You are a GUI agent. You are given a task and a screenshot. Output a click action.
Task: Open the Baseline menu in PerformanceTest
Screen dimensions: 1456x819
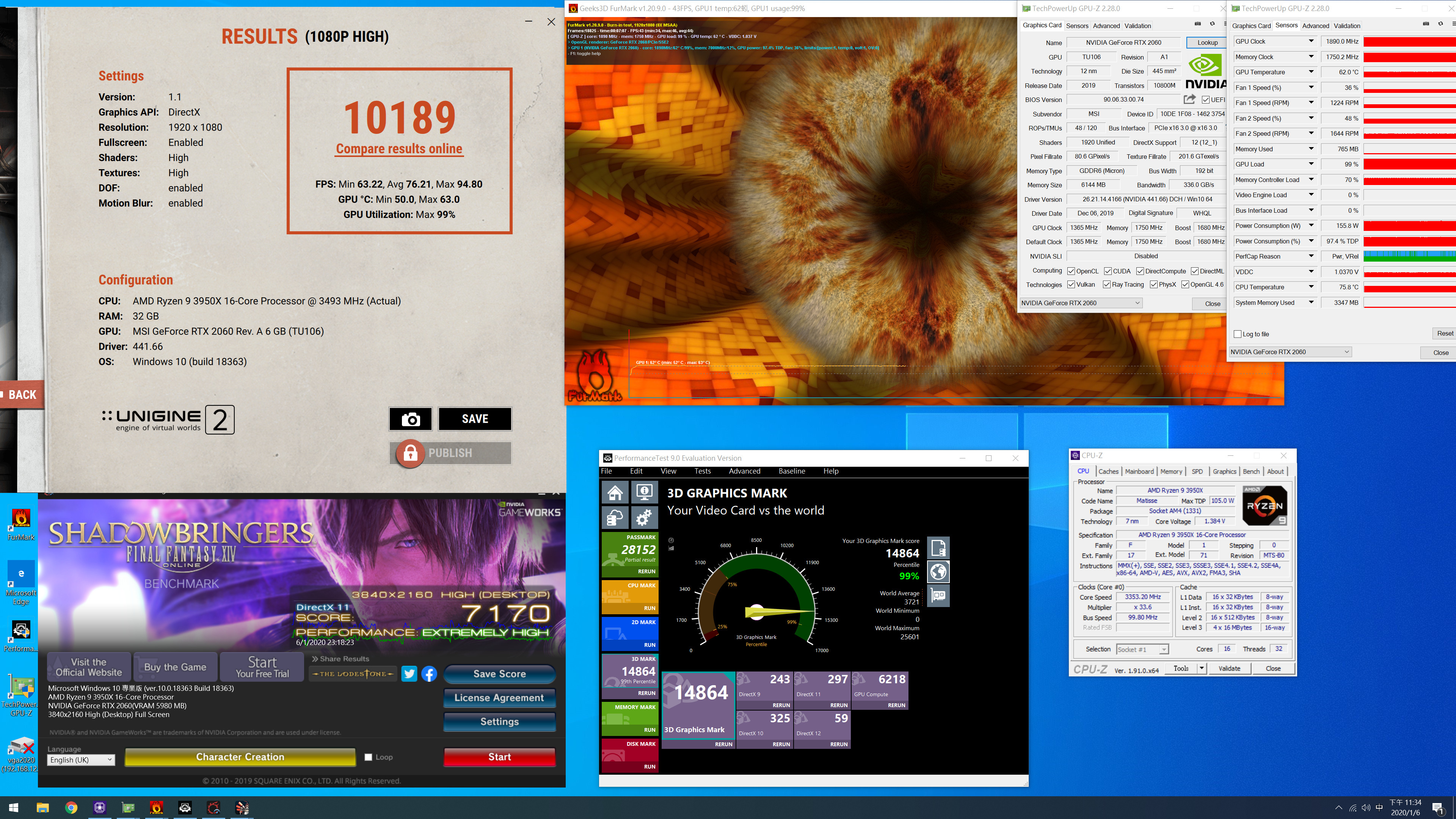coord(792,471)
